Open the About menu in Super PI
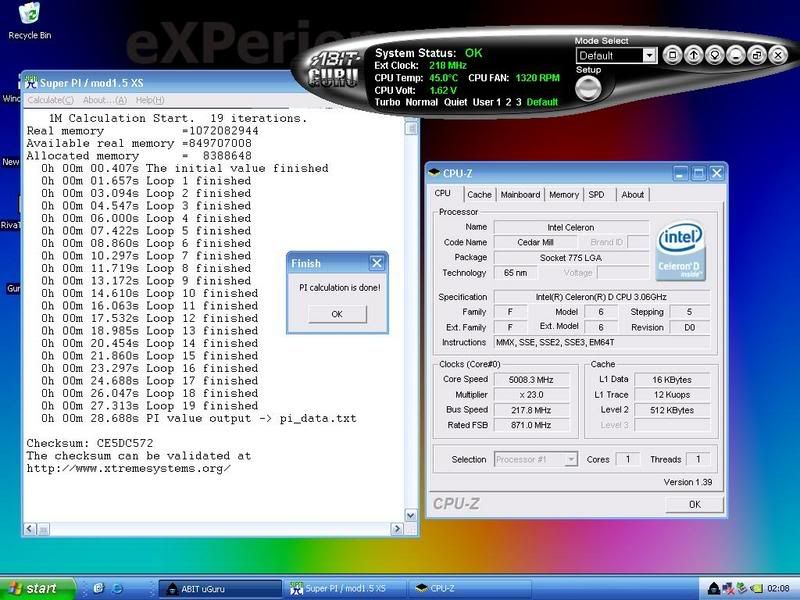The image size is (800, 600). coord(105,100)
